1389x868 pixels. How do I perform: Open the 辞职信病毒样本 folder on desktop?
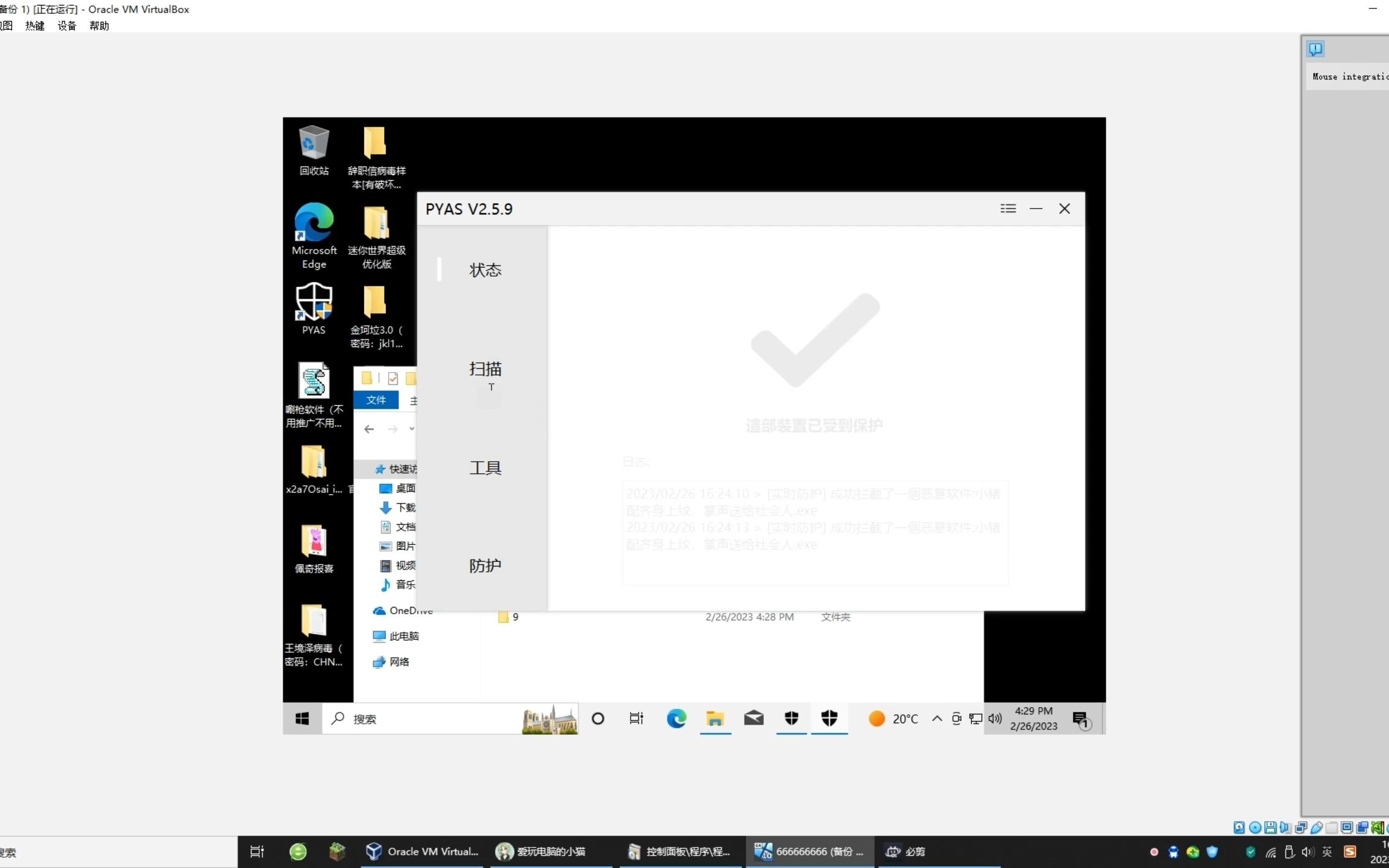pos(376,157)
